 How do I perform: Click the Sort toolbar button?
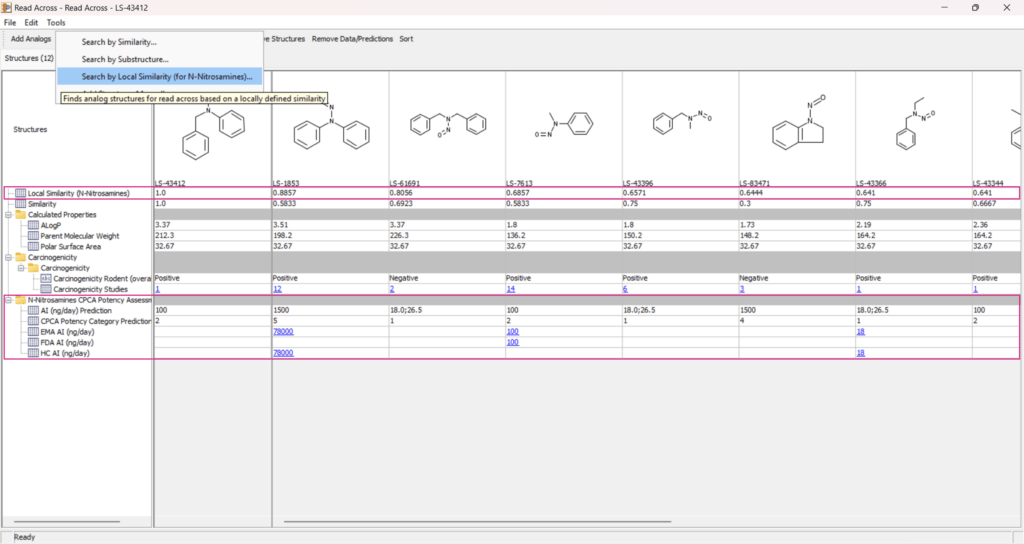pos(406,39)
